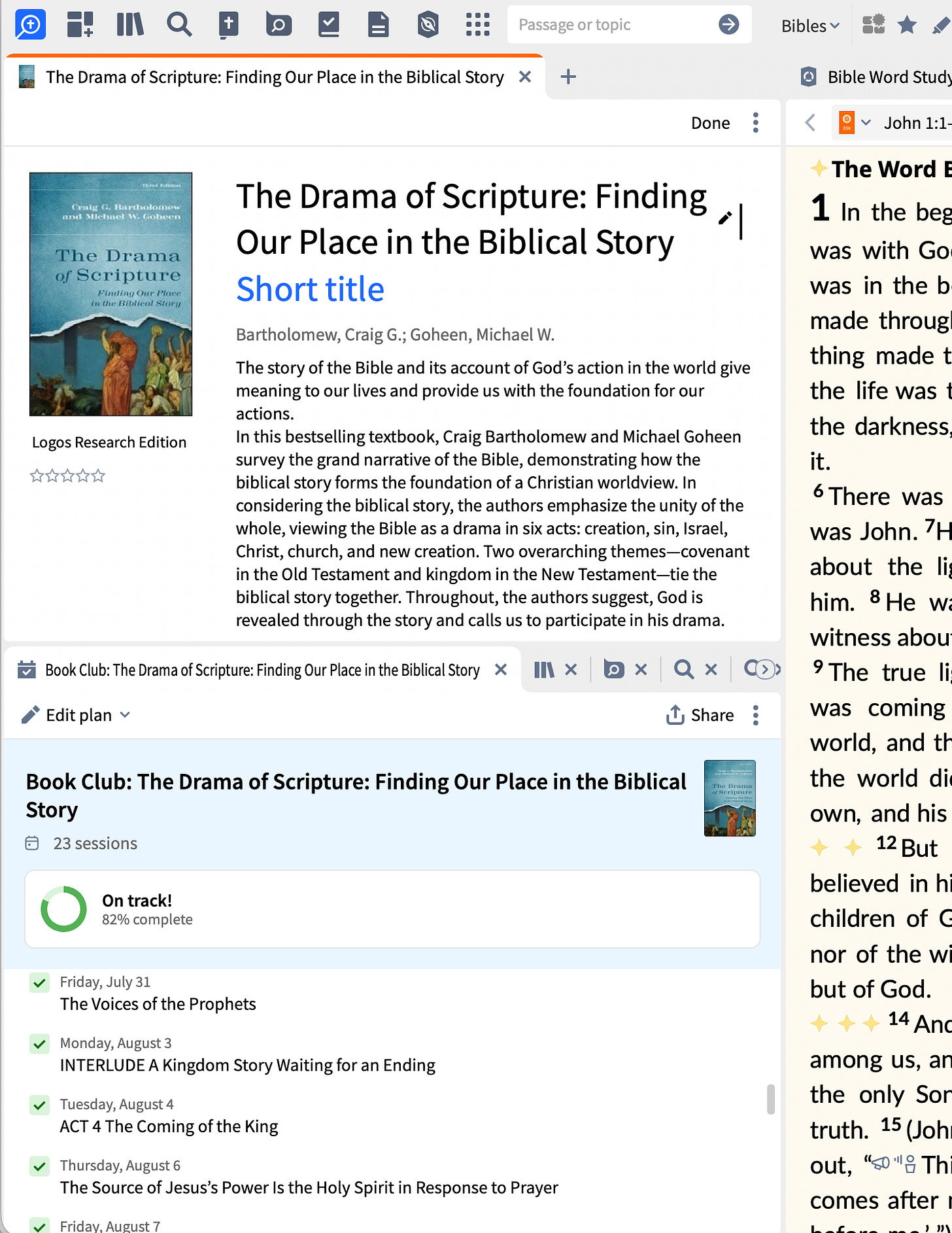Open the Logos home page icon

[x=30, y=25]
